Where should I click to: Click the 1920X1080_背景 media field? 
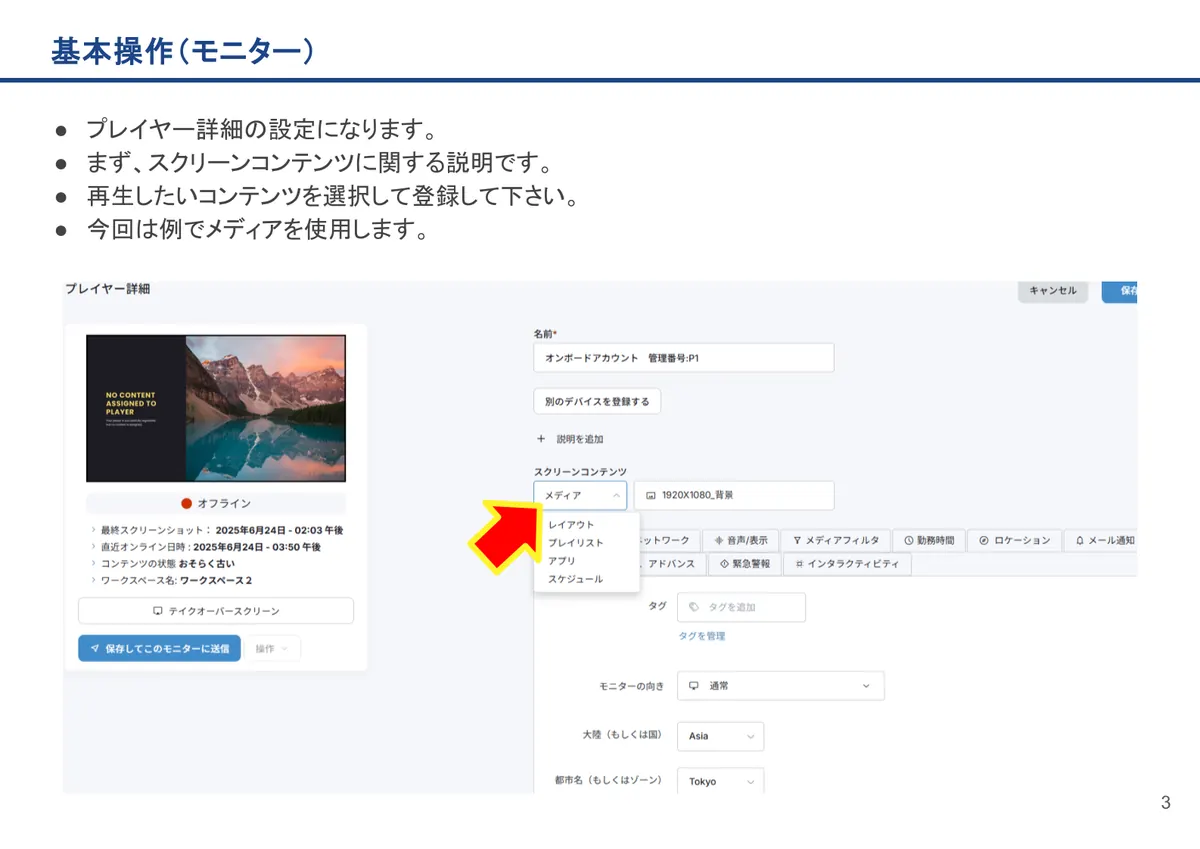coord(734,495)
